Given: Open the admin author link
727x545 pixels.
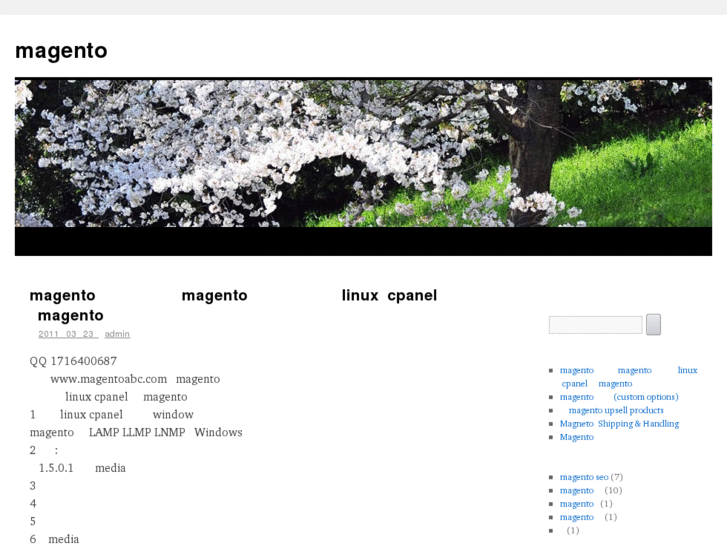Looking at the screenshot, I should [x=117, y=334].
